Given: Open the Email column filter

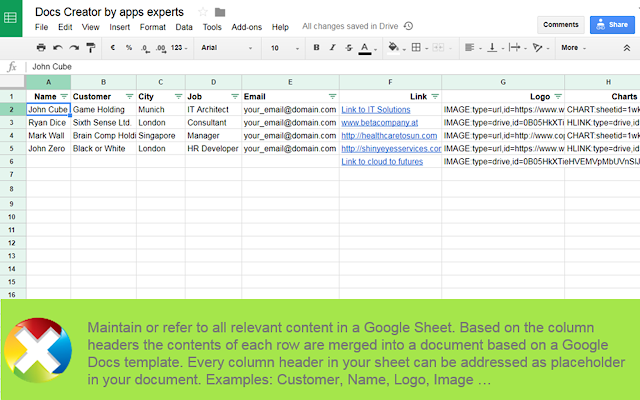Looking at the screenshot, I should click(333, 96).
